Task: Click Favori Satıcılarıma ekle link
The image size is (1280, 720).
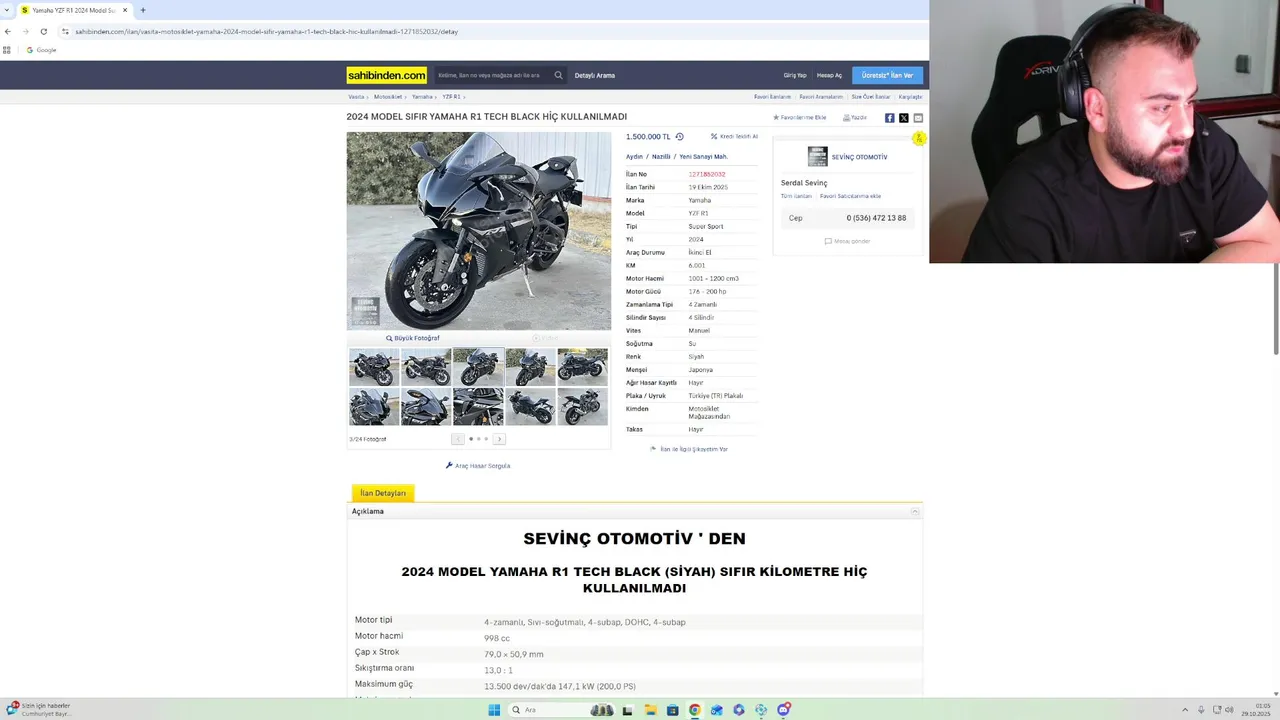Action: [850, 196]
